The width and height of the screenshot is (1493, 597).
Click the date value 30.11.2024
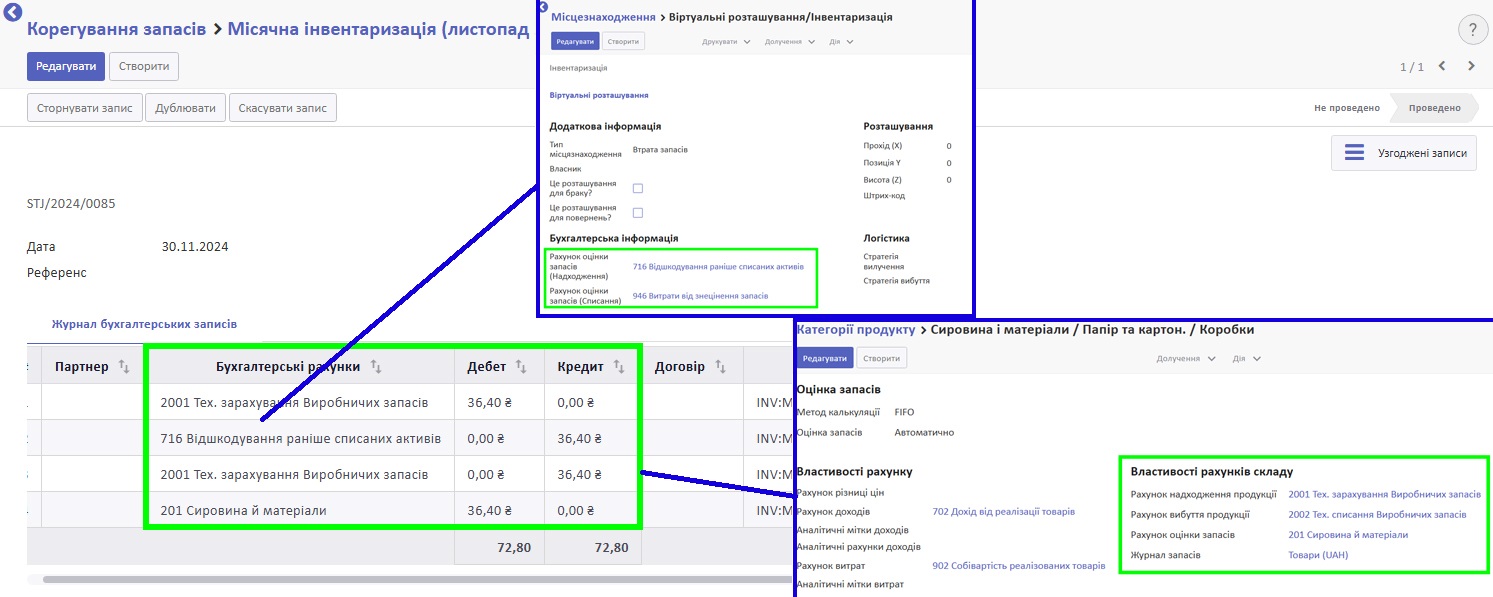point(195,247)
